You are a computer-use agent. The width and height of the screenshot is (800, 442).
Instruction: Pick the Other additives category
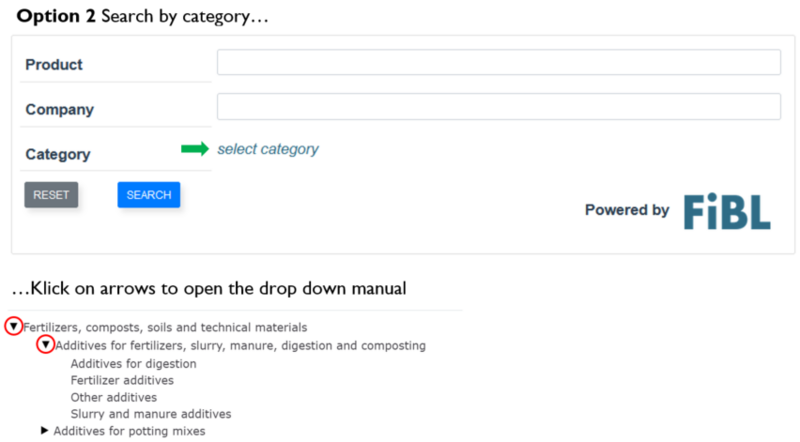pyautogui.click(x=114, y=397)
